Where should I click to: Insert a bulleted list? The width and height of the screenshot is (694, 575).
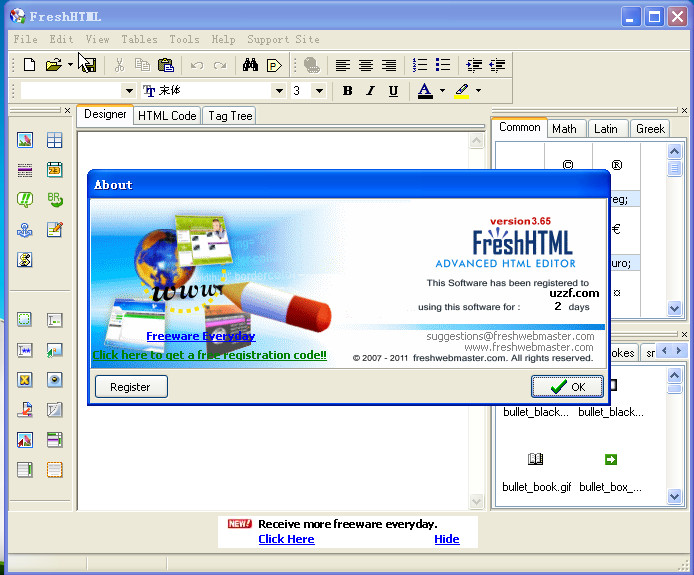[443, 65]
